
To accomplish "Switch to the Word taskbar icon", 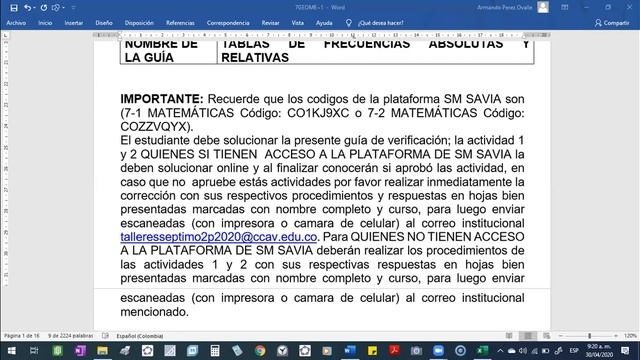I will point(350,351).
